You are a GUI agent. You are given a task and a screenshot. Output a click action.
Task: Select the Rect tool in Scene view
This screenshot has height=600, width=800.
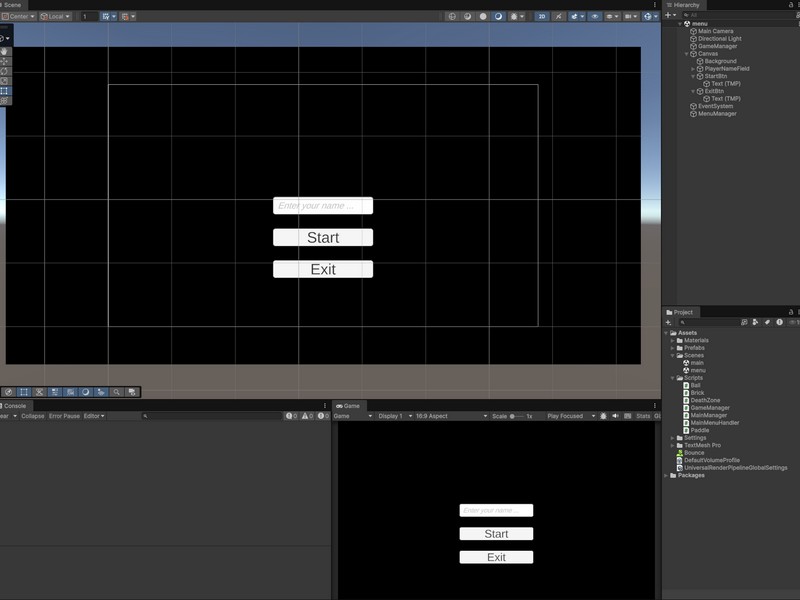click(x=5, y=91)
